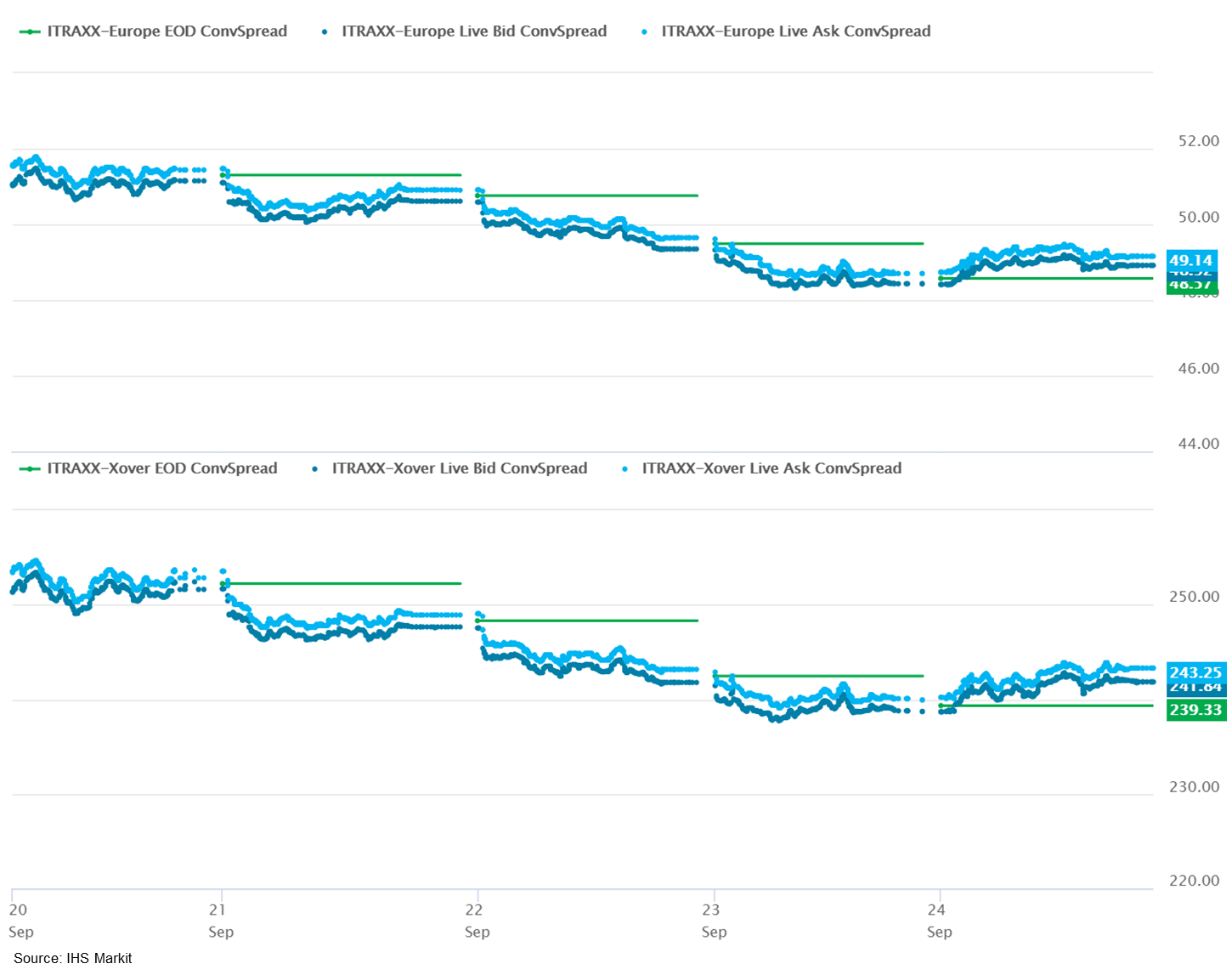Hide the ITRAXX-Xover EOD ConvSpread series

pos(162,468)
